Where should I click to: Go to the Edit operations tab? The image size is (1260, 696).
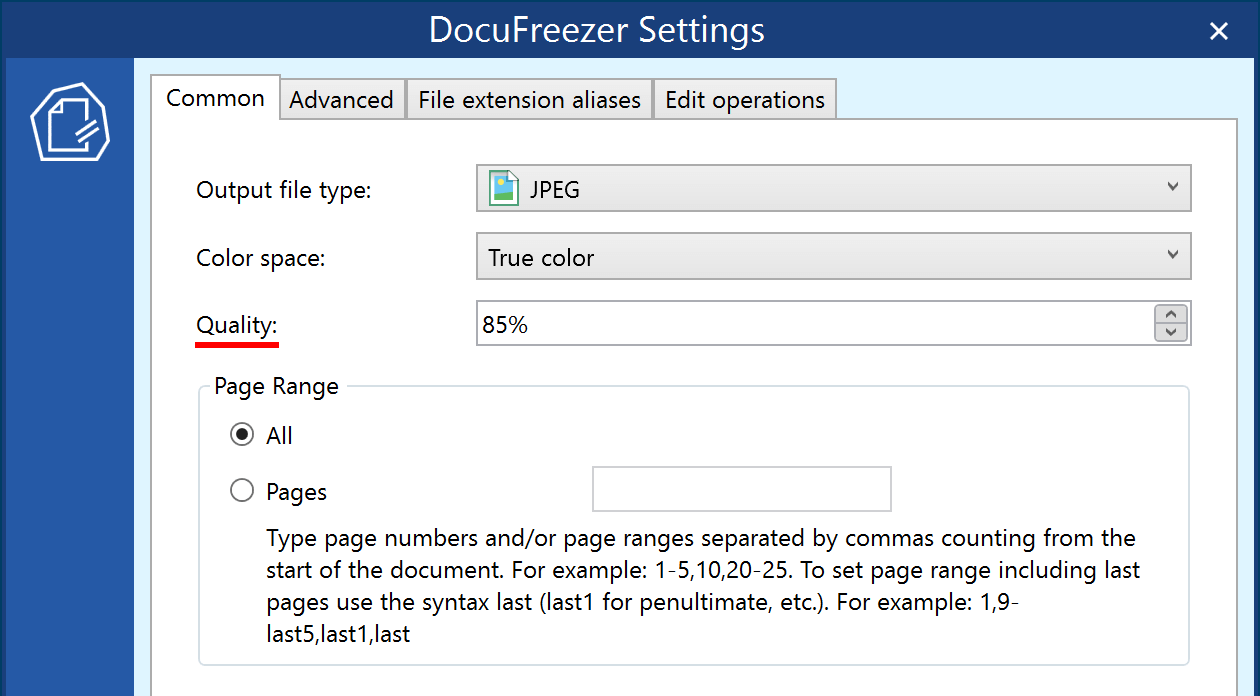744,99
